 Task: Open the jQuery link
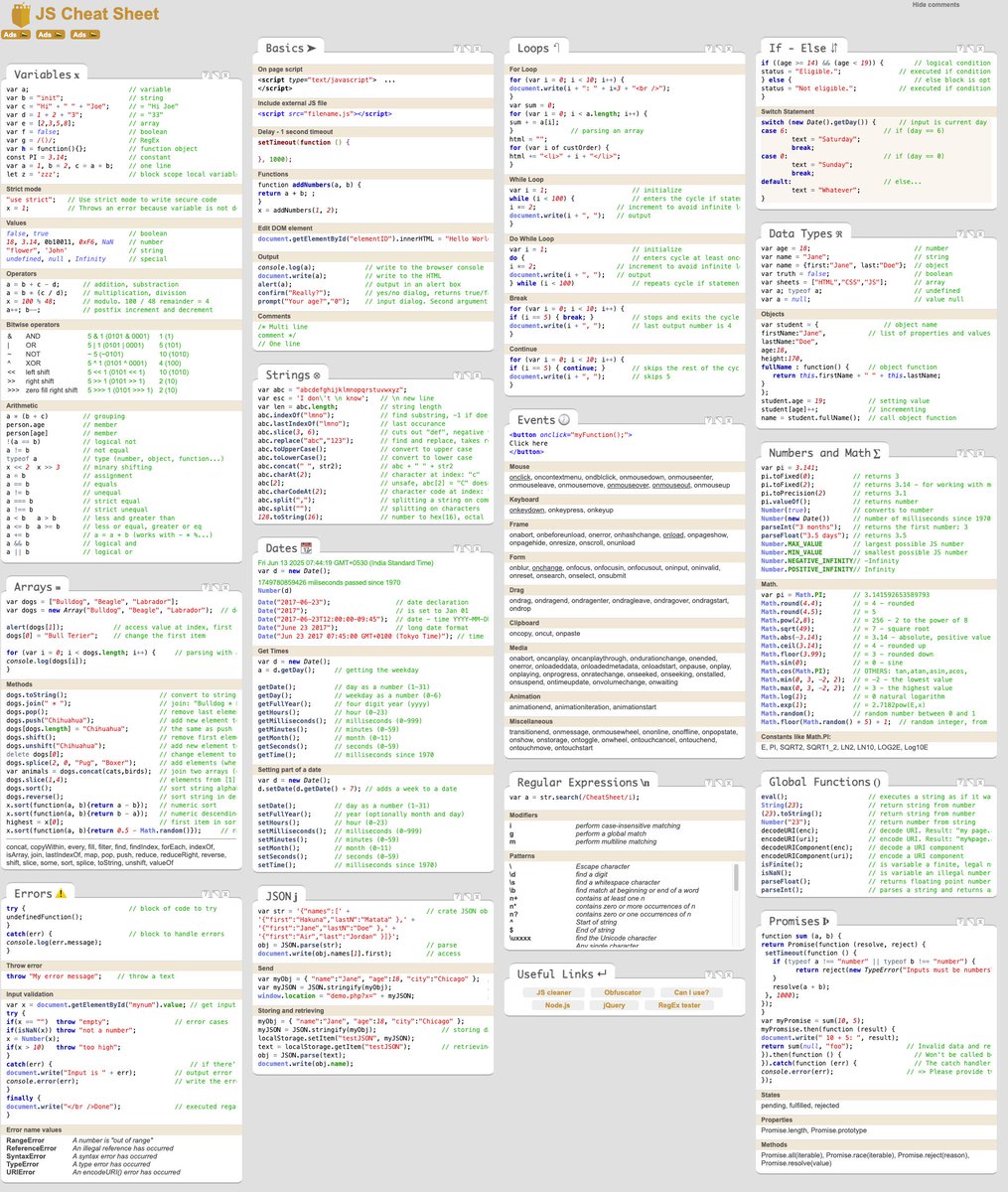click(x=614, y=1005)
